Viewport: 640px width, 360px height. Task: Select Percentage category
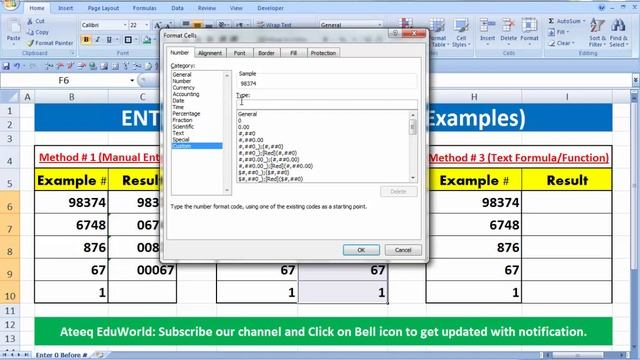pyautogui.click(x=186, y=113)
